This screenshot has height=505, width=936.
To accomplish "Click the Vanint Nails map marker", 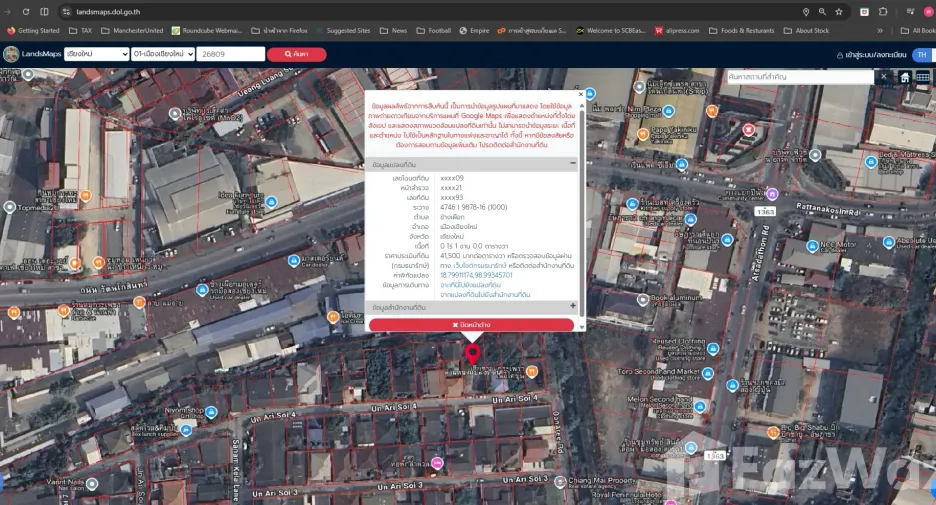I will pyautogui.click(x=92, y=484).
